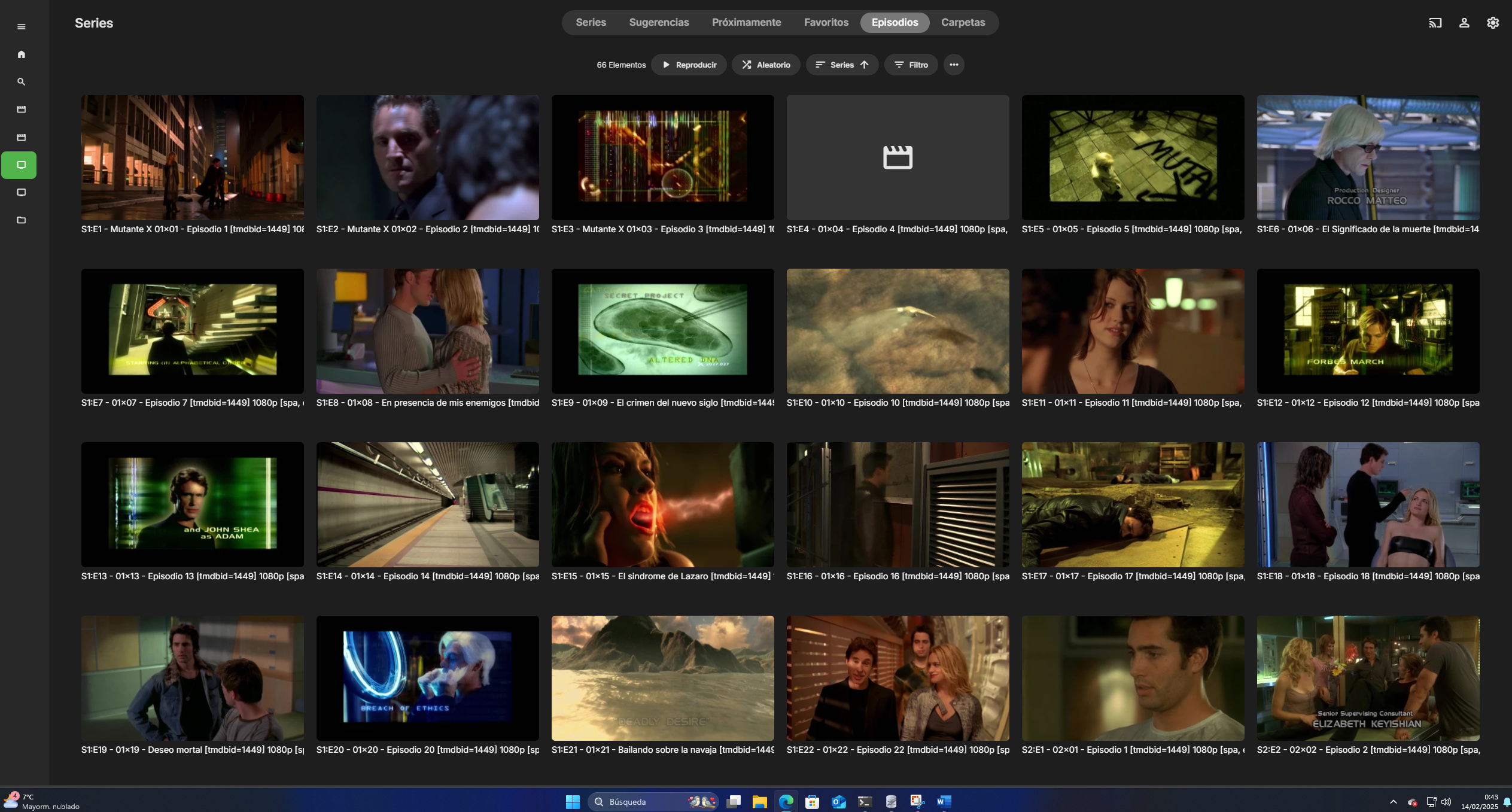Open S1:E4 placeholder episode thumbnail
This screenshot has height=812, width=1512.
[x=898, y=157]
